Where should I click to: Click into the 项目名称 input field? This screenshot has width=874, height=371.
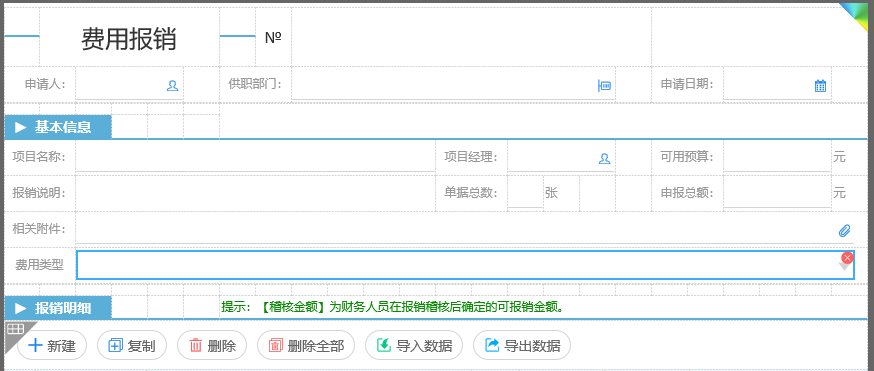point(255,157)
